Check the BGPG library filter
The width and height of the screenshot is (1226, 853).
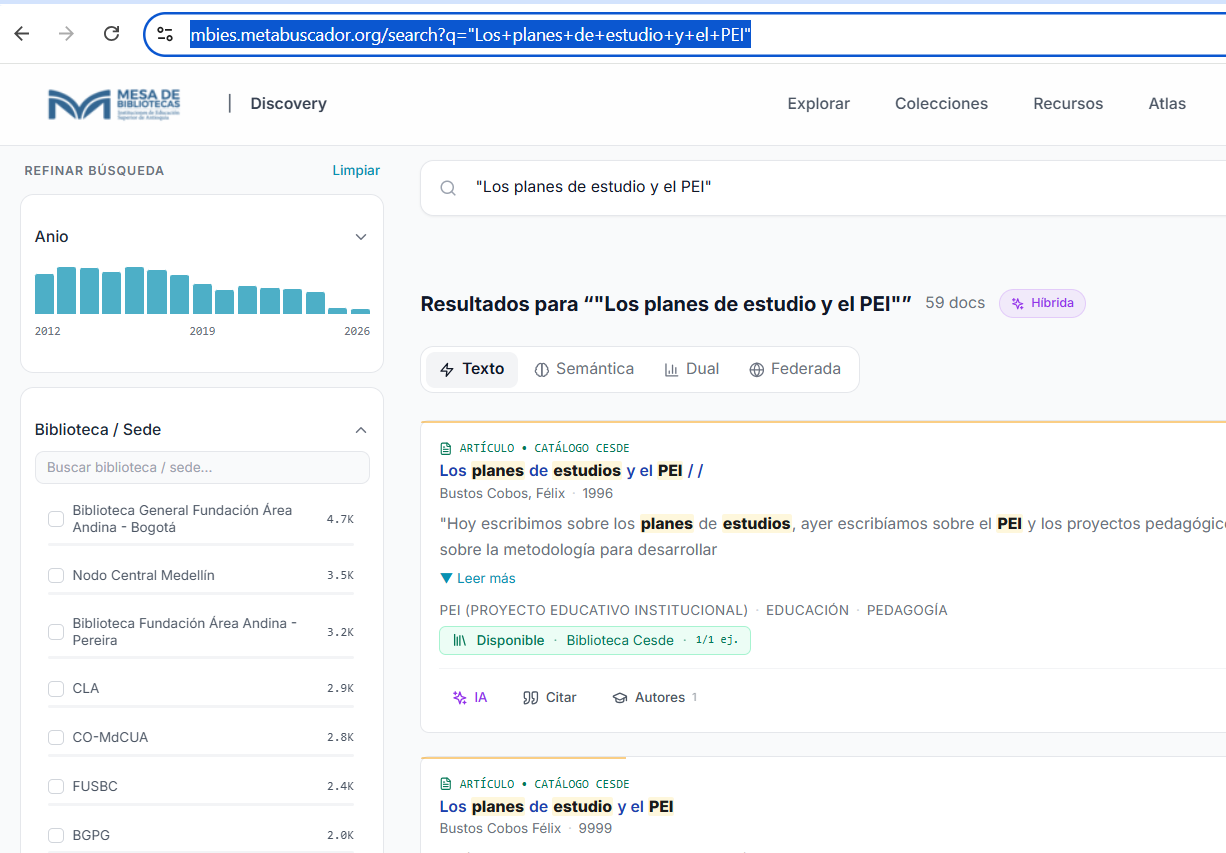tap(56, 835)
